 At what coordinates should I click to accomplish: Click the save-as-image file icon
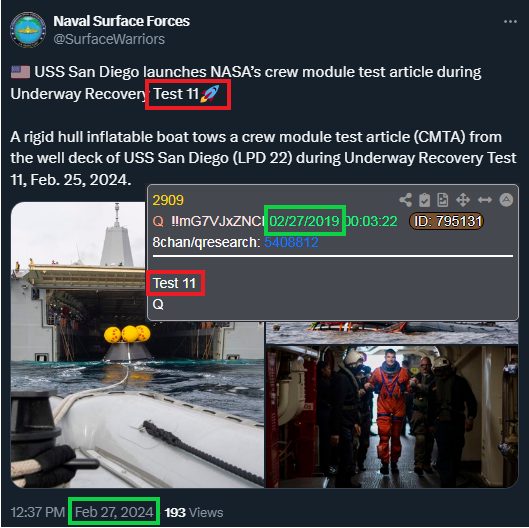(x=443, y=200)
